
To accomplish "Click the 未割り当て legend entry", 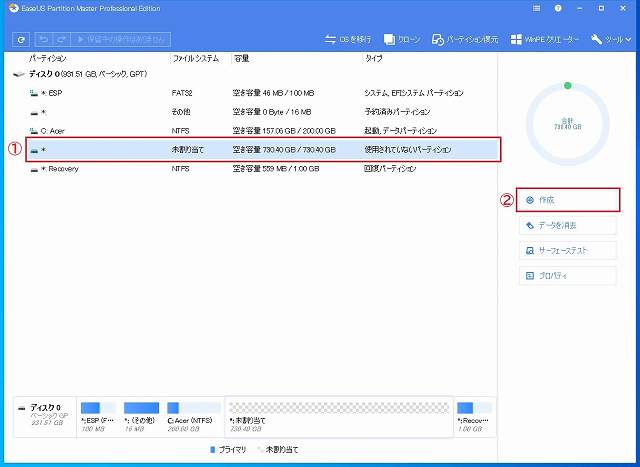I will coord(279,450).
